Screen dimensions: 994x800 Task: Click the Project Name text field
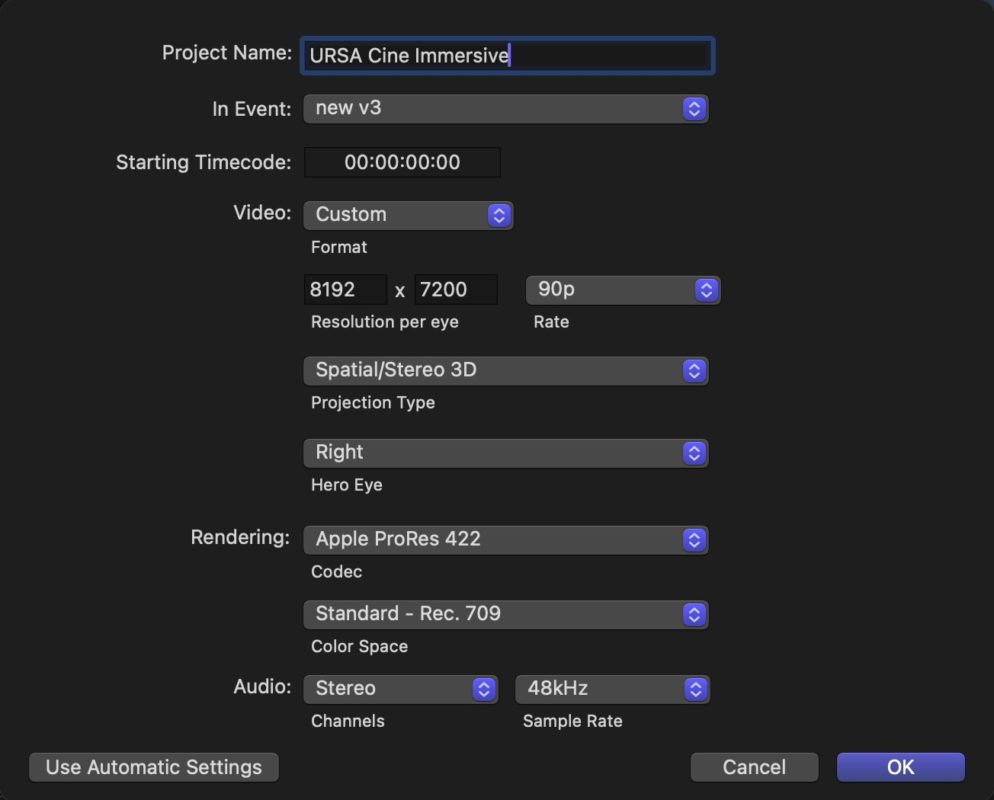(507, 56)
